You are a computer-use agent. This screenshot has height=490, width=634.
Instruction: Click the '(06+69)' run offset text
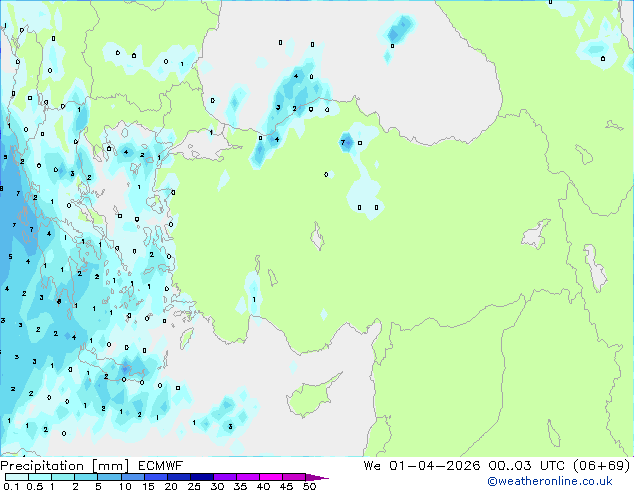coord(602,466)
